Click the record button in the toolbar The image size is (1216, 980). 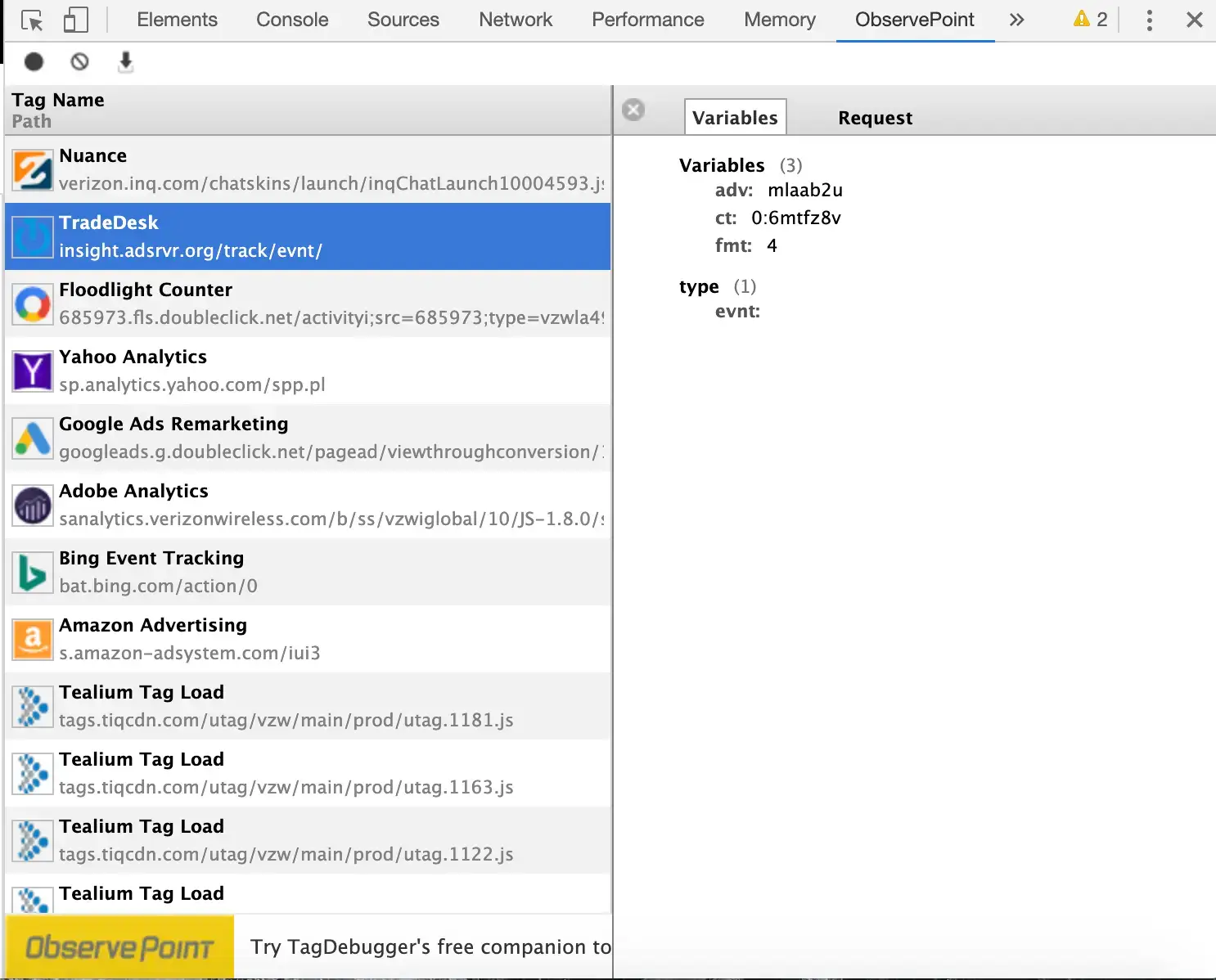pos(34,61)
